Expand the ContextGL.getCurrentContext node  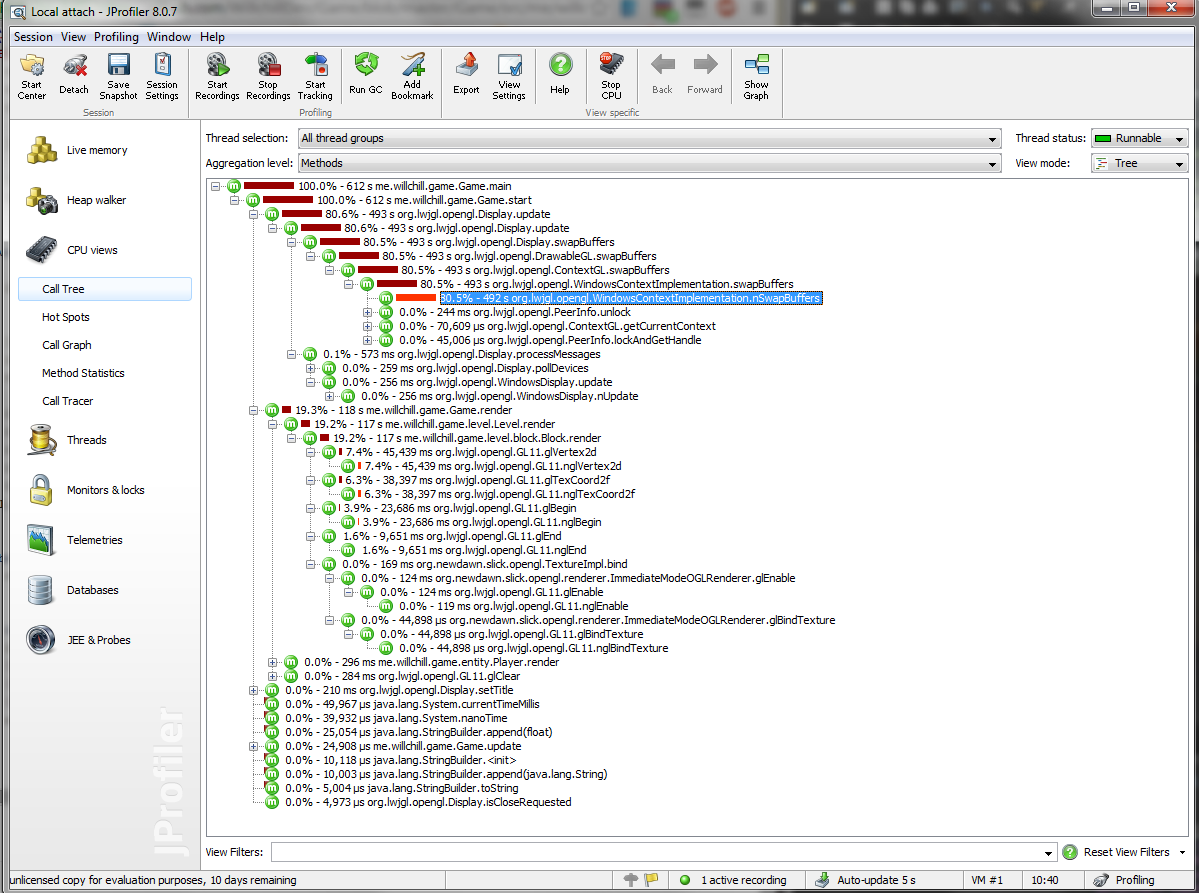point(367,326)
